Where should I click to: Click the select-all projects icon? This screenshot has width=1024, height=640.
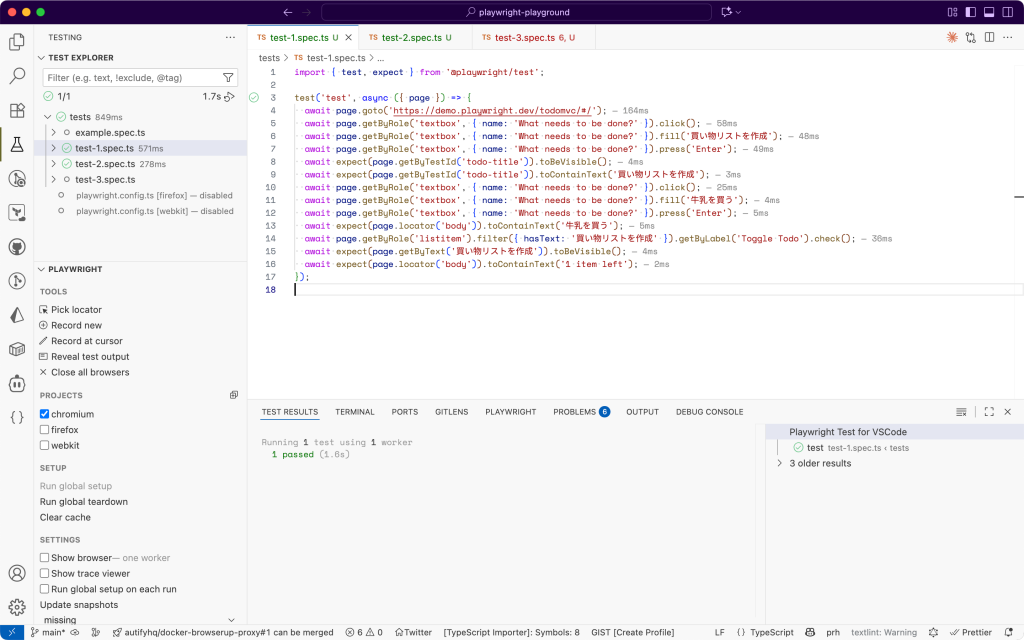coord(234,395)
